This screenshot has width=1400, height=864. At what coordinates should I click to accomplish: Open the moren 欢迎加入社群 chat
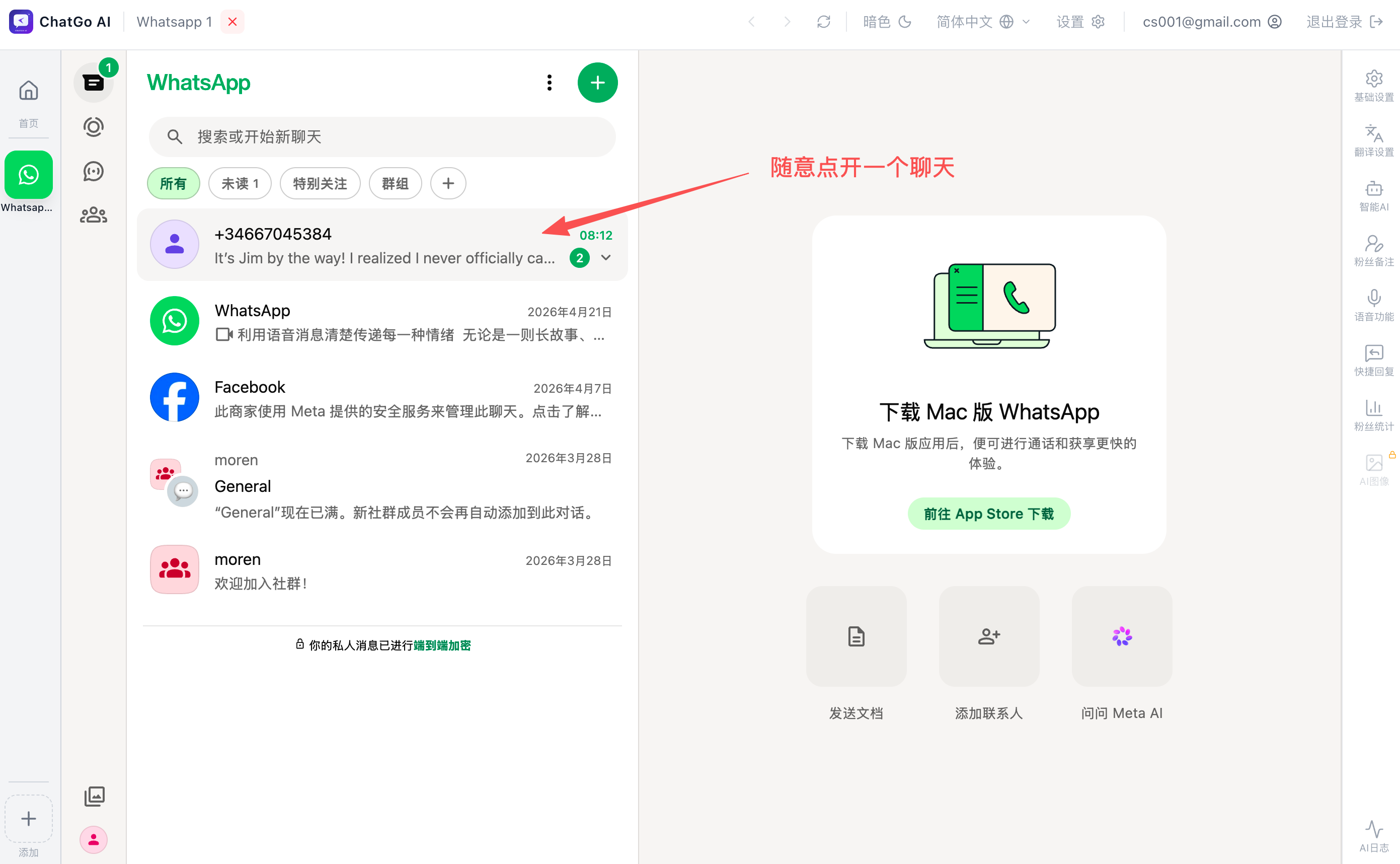tap(382, 570)
